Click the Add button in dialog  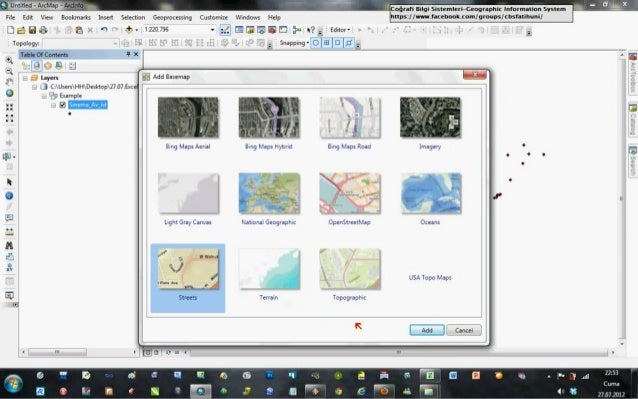[x=427, y=330]
